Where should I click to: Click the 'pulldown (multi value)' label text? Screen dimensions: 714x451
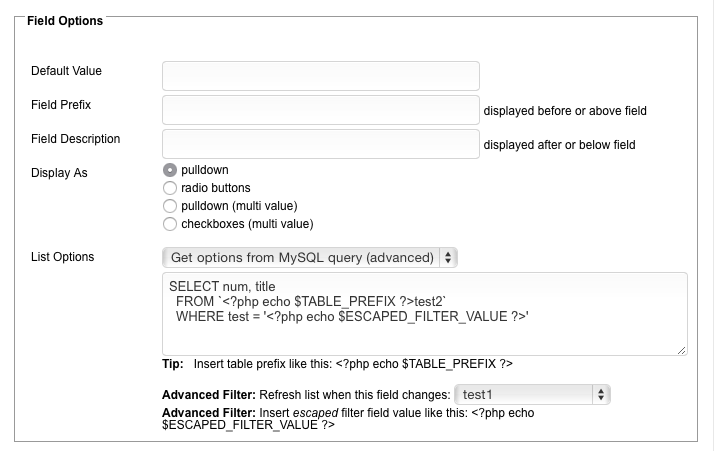pos(239,206)
